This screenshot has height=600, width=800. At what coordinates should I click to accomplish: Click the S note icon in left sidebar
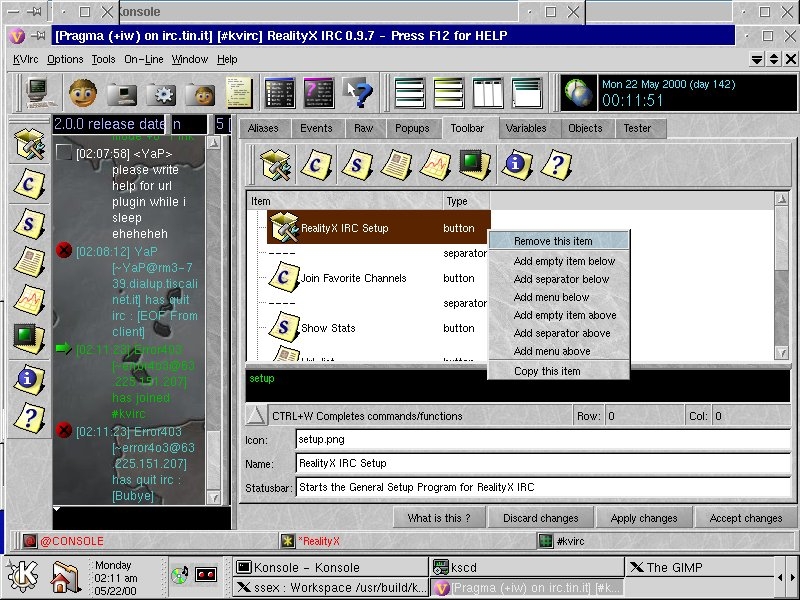click(x=29, y=223)
